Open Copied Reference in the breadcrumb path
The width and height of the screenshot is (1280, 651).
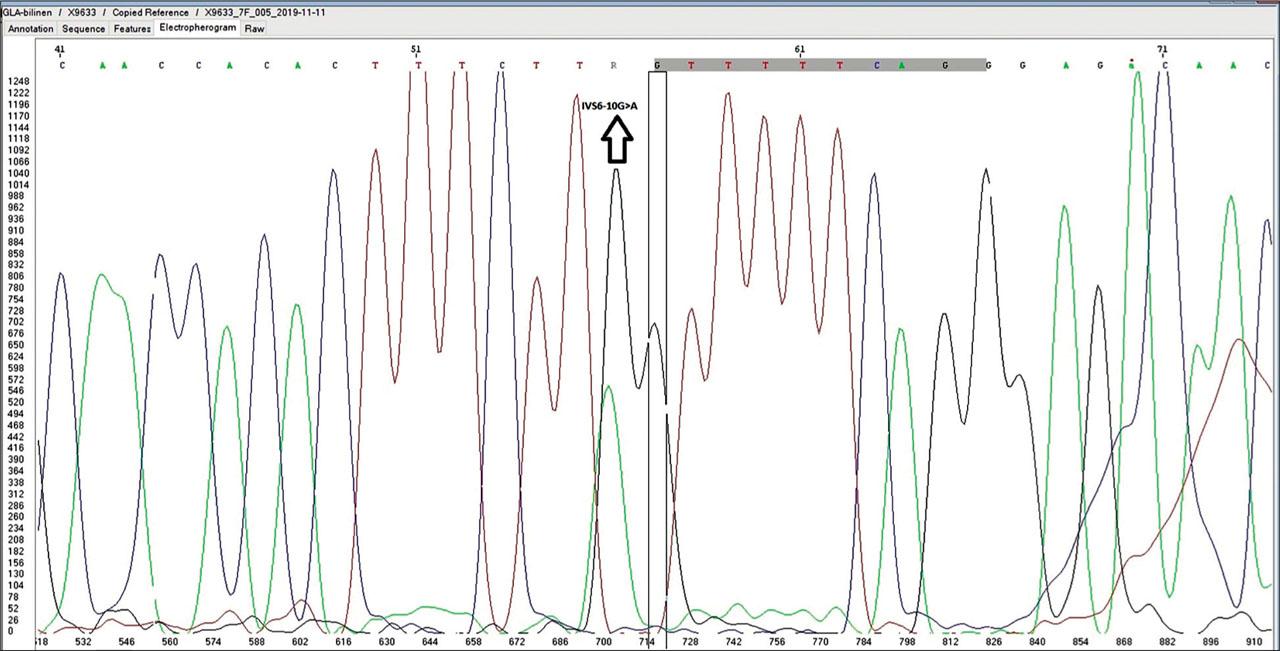pyautogui.click(x=150, y=12)
